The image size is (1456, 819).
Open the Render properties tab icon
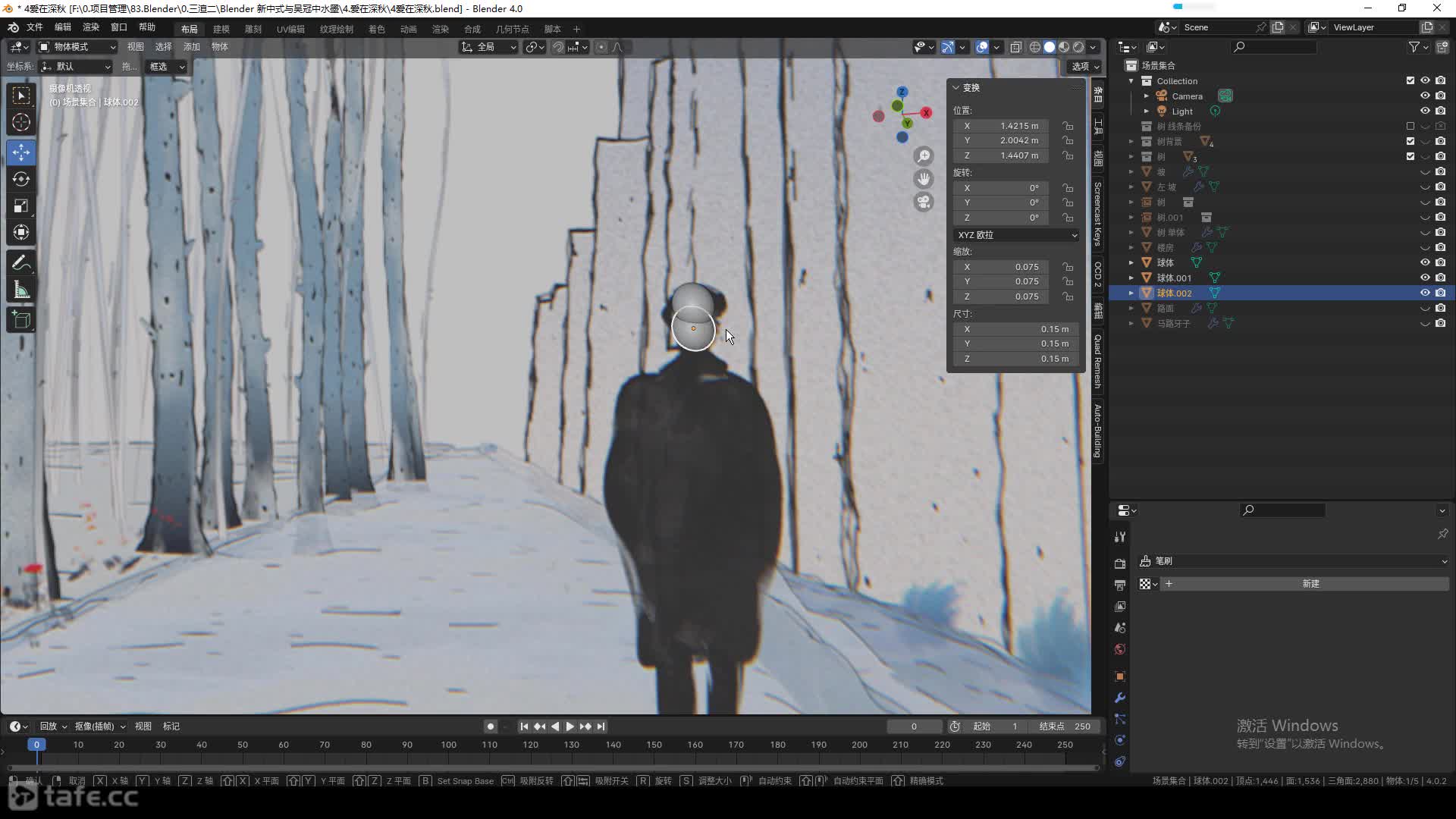point(1120,563)
